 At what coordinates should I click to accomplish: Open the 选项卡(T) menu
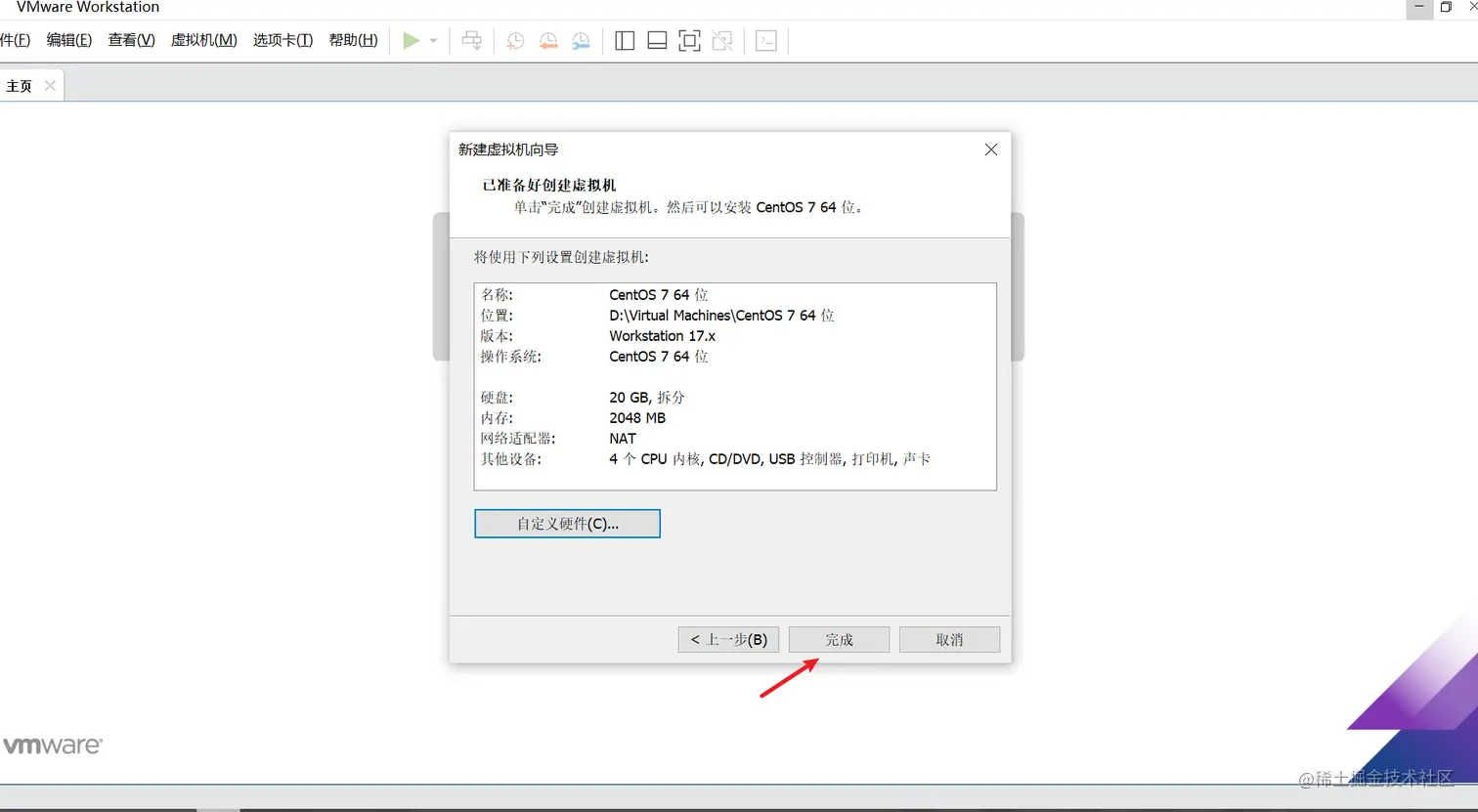click(x=283, y=40)
